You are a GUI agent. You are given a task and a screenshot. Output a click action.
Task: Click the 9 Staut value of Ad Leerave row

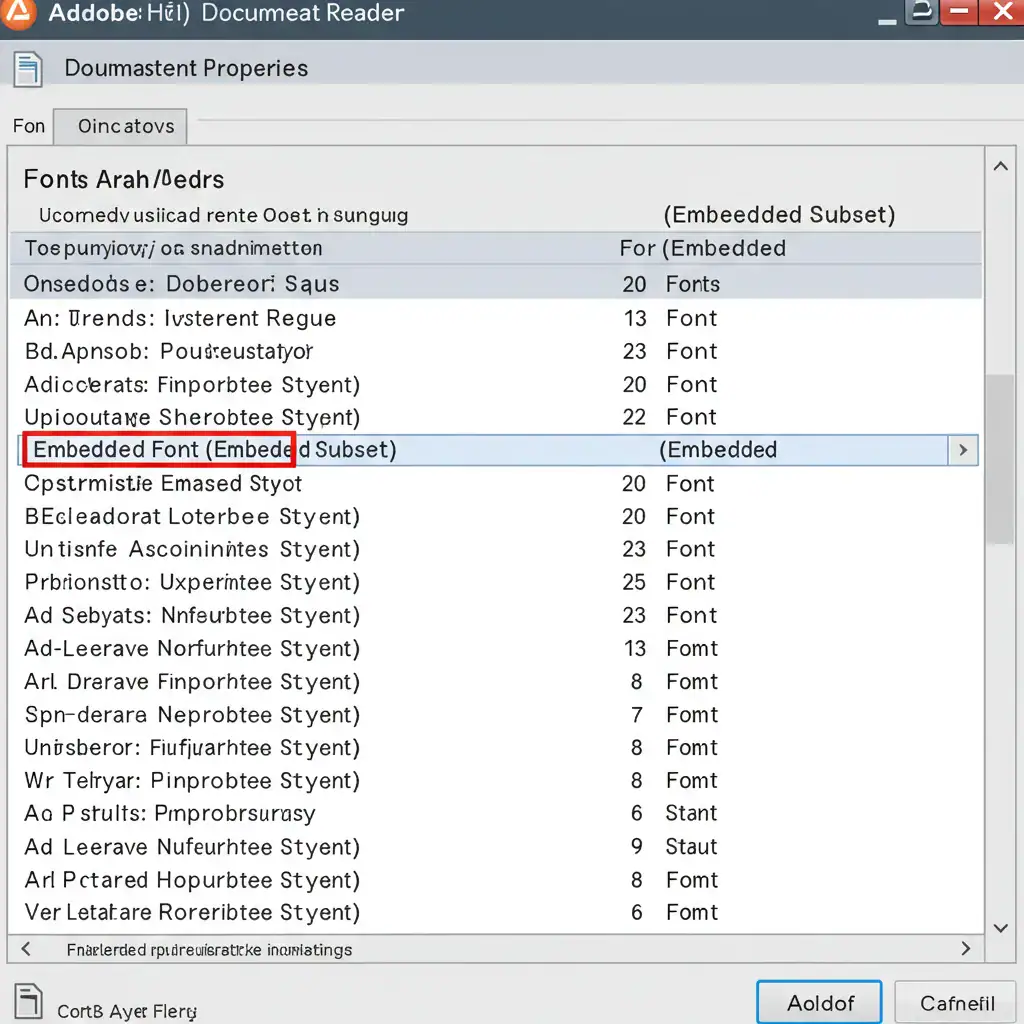[674, 847]
